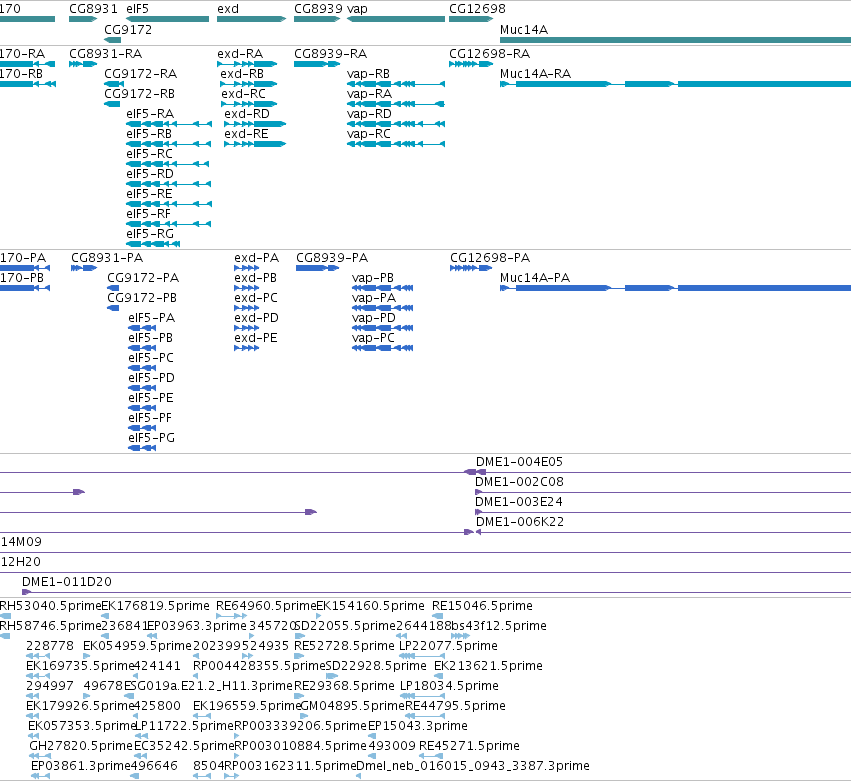The width and height of the screenshot is (851, 781).
Task: Open the CG8939 gene feature label
Action: [318, 9]
